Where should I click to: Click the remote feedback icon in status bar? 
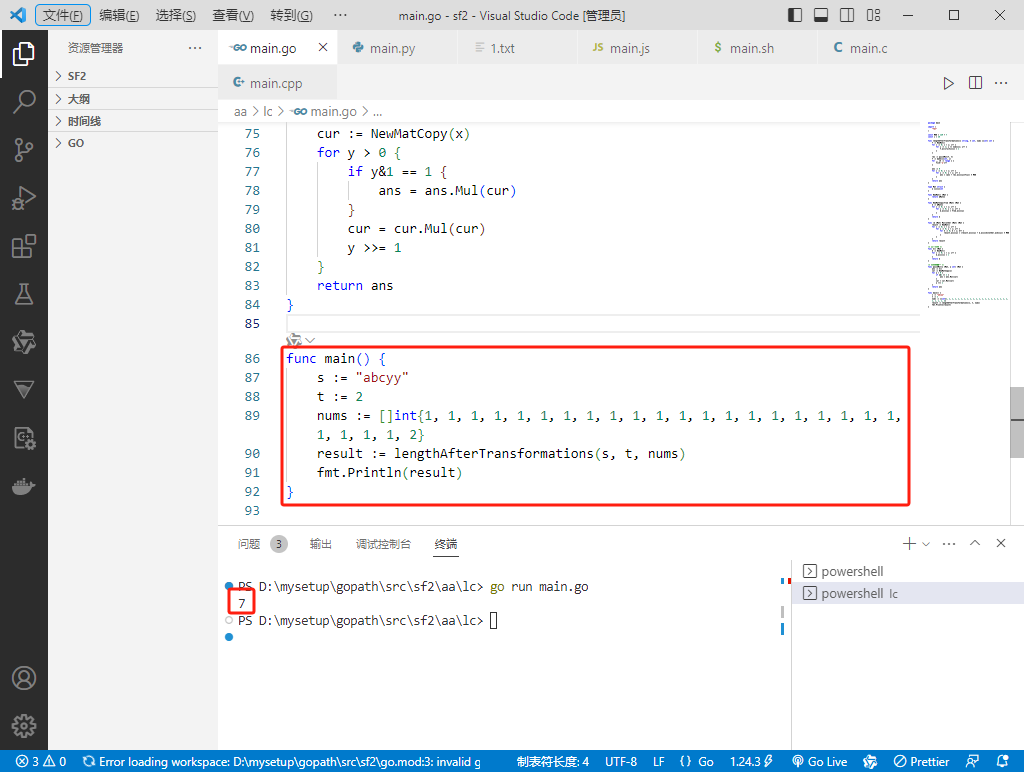pos(972,762)
